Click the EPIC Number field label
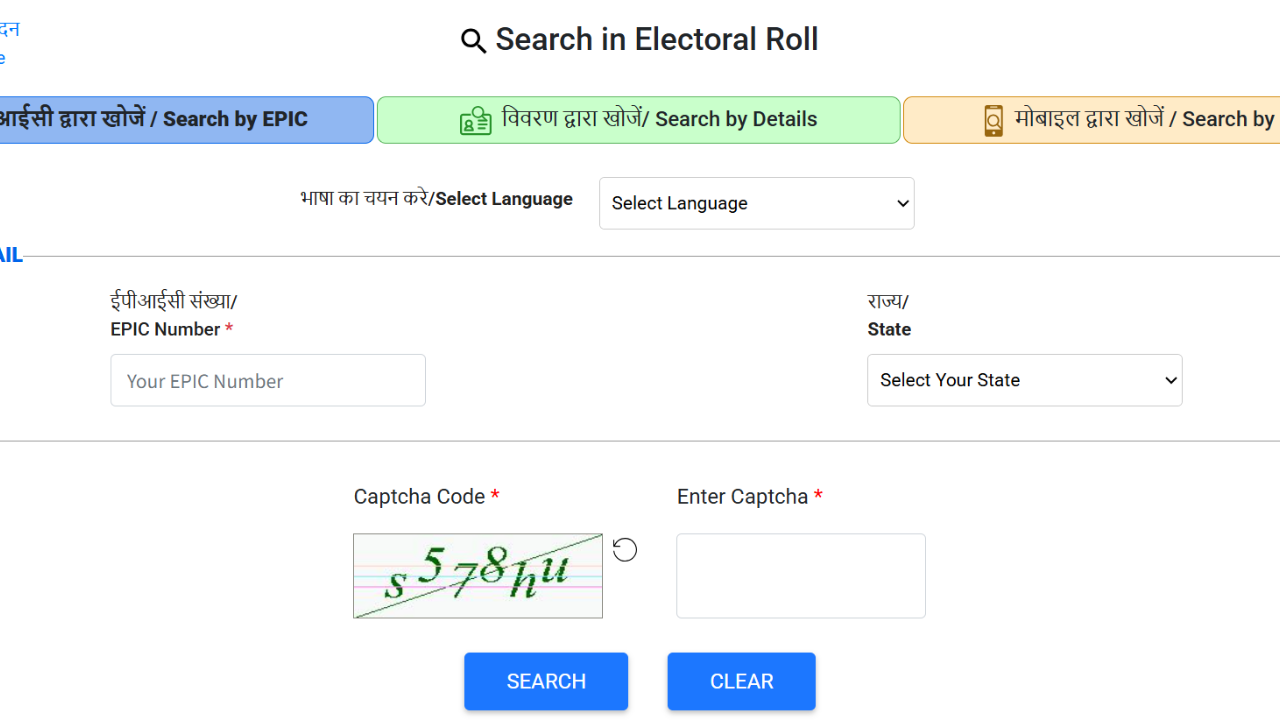Image resolution: width=1280 pixels, height=720 pixels. pos(166,329)
